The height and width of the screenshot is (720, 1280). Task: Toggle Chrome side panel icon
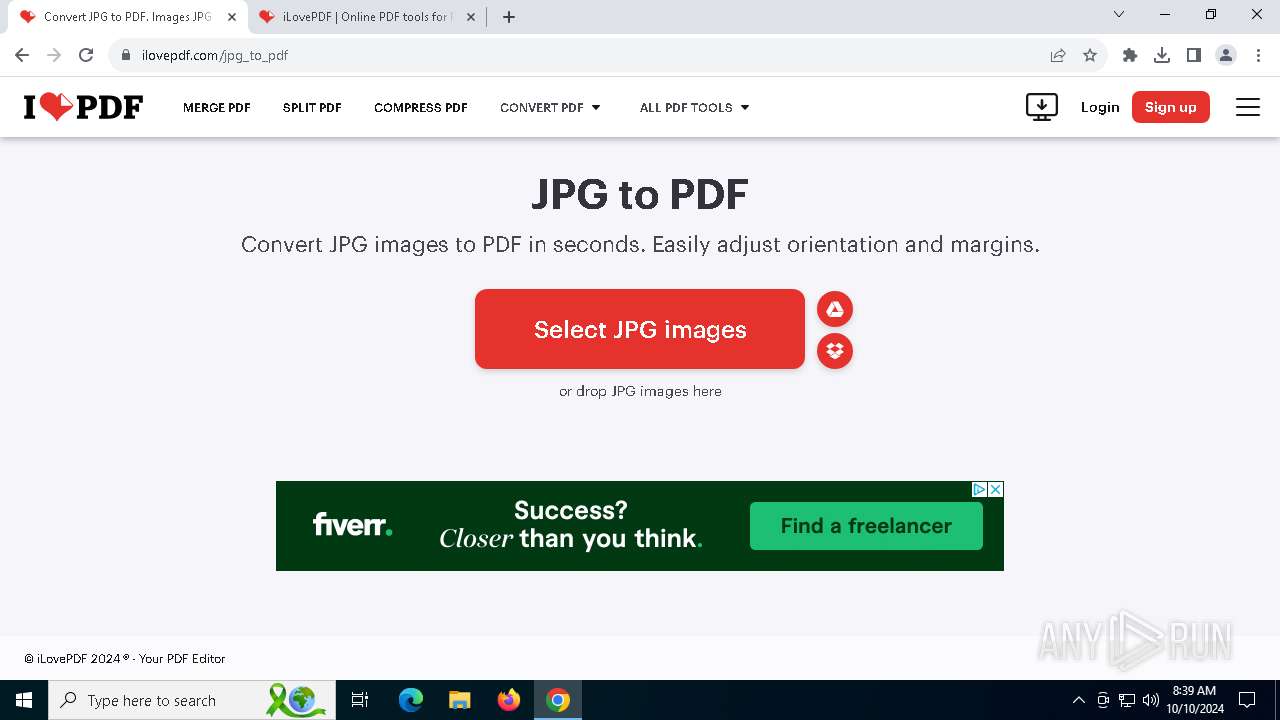tap(1194, 55)
